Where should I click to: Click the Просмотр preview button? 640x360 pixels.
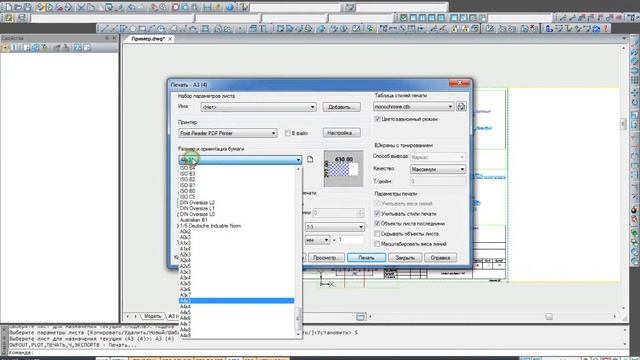tap(325, 258)
